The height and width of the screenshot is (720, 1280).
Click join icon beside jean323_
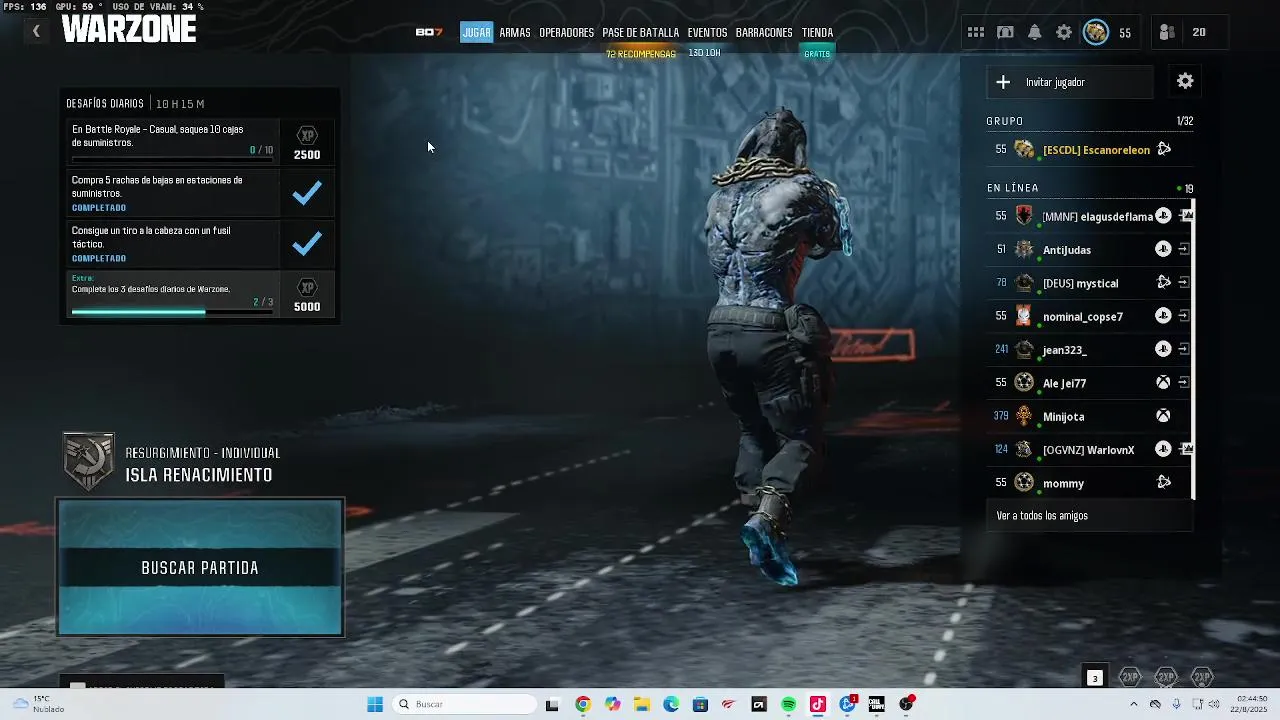click(1184, 349)
